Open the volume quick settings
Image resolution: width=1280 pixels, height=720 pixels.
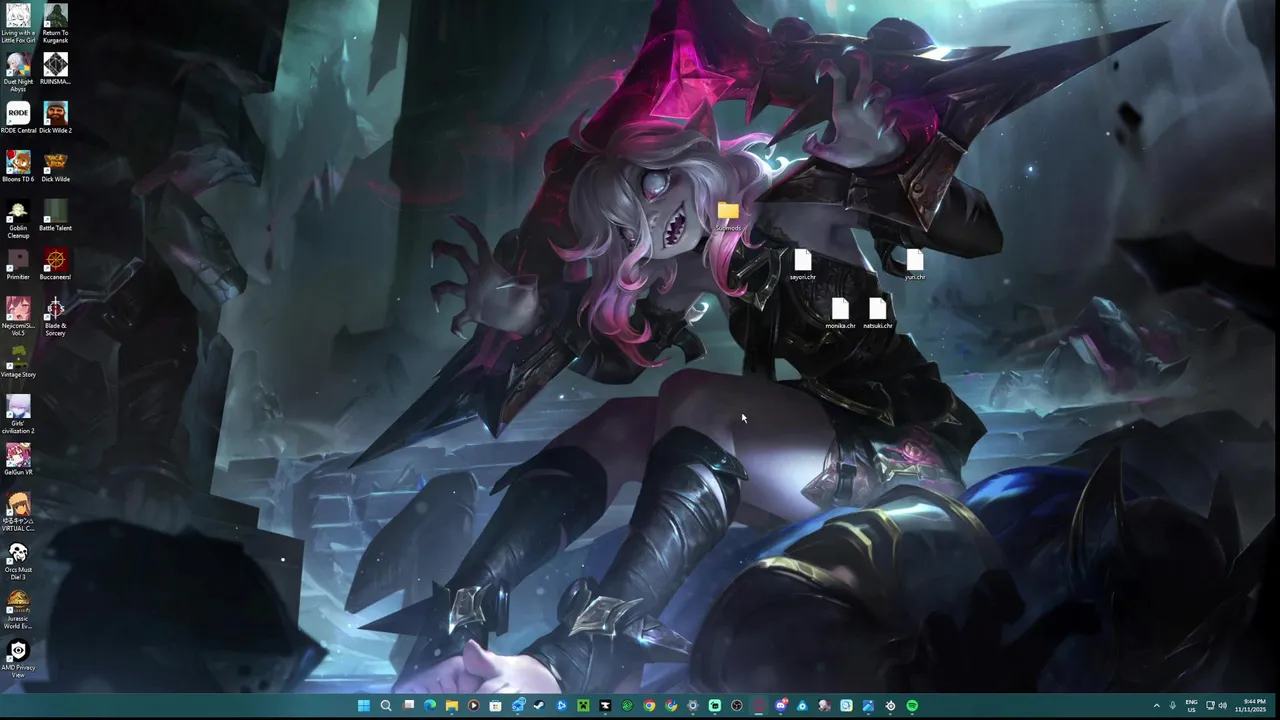pyautogui.click(x=1222, y=706)
